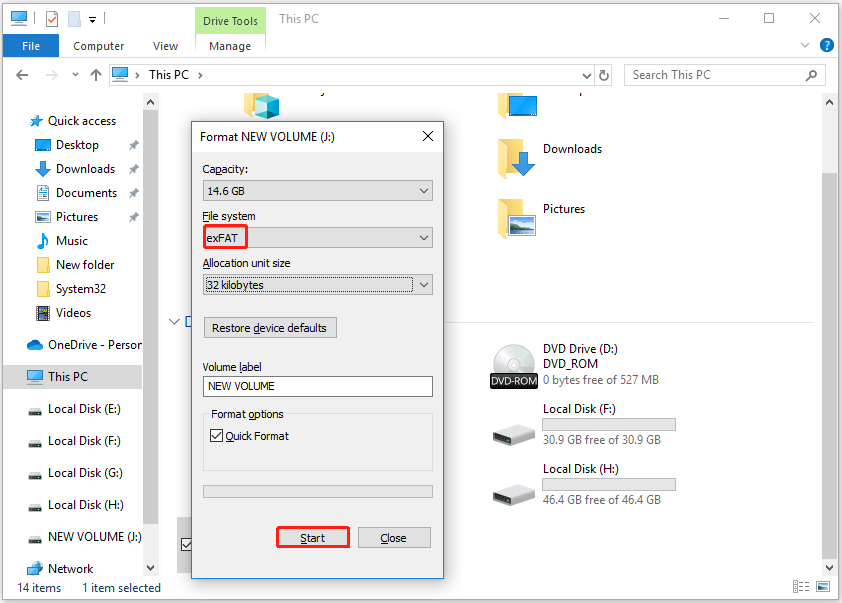Image resolution: width=842 pixels, height=603 pixels.
Task: Select Quick access in navigation pane
Action: click(82, 121)
